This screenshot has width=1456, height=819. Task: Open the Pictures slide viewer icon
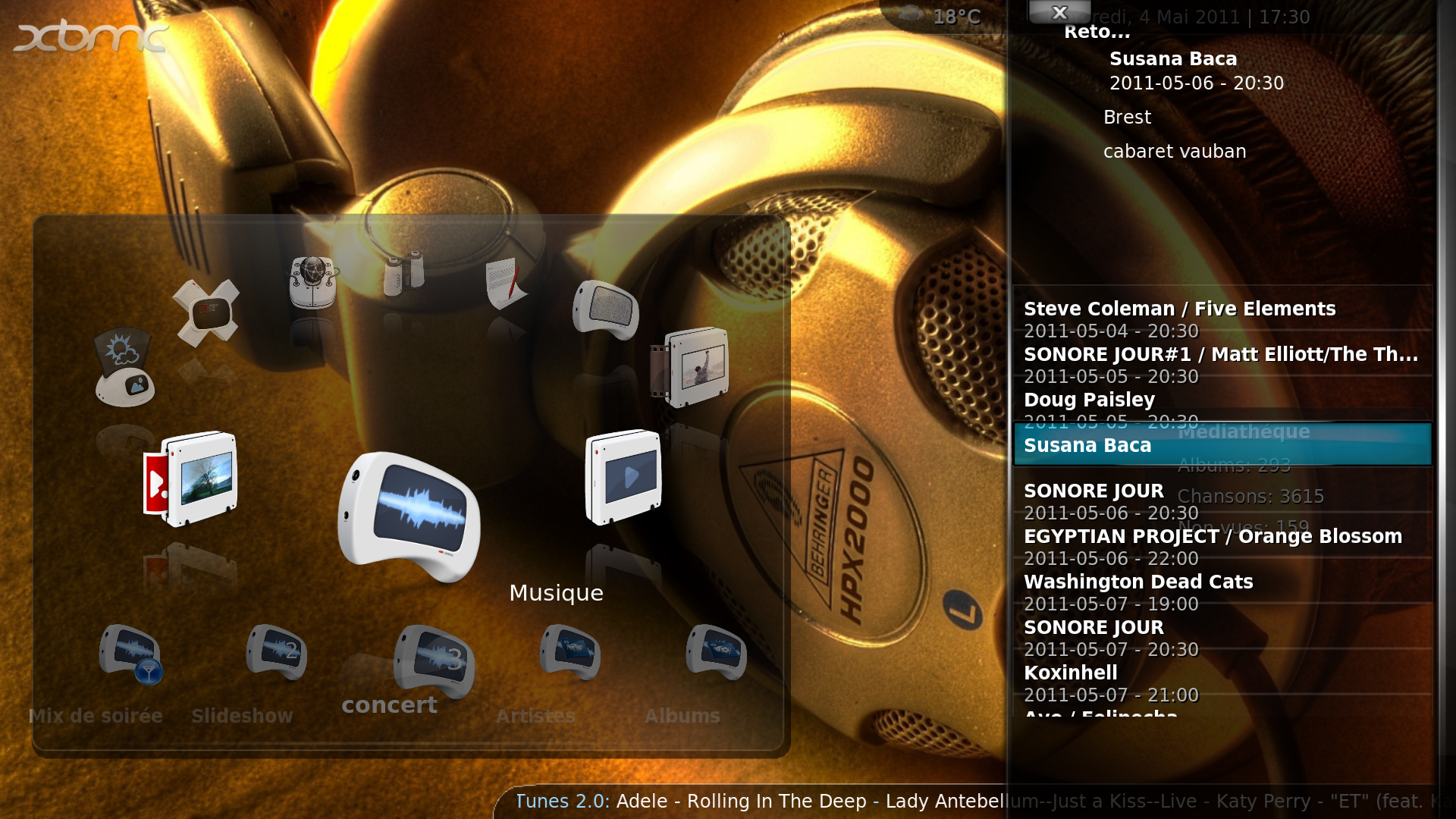[x=190, y=479]
